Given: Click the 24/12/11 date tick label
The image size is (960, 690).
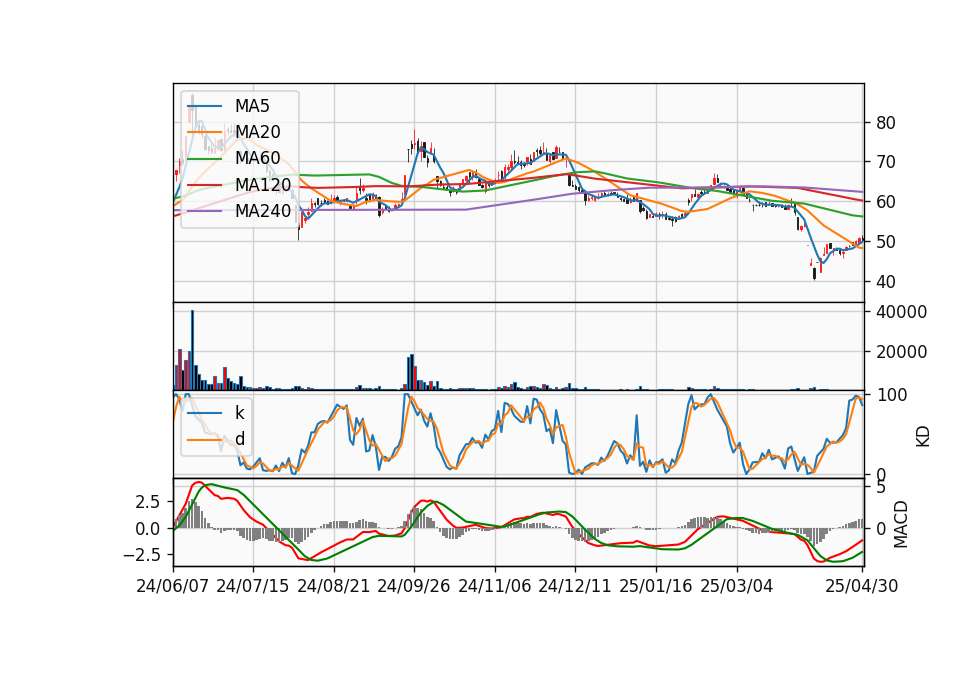Looking at the screenshot, I should pos(575,587).
